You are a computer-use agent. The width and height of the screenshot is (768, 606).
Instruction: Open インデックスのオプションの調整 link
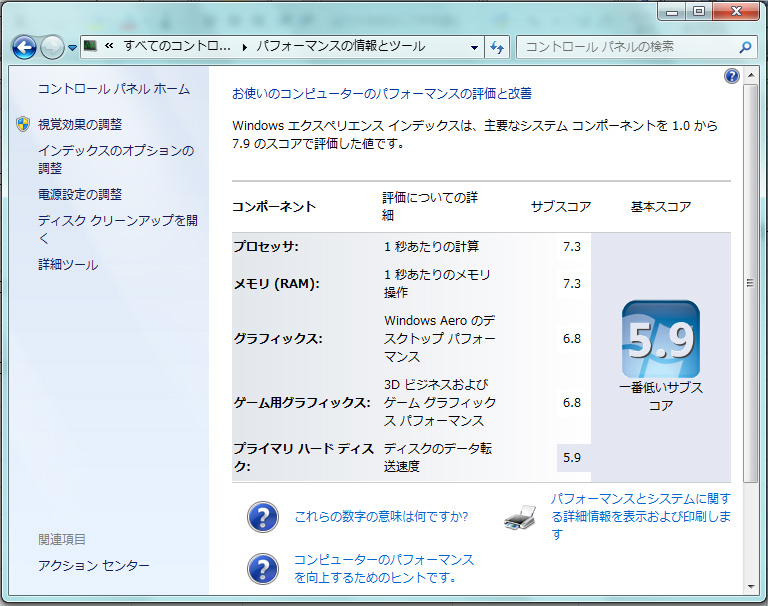tap(116, 159)
